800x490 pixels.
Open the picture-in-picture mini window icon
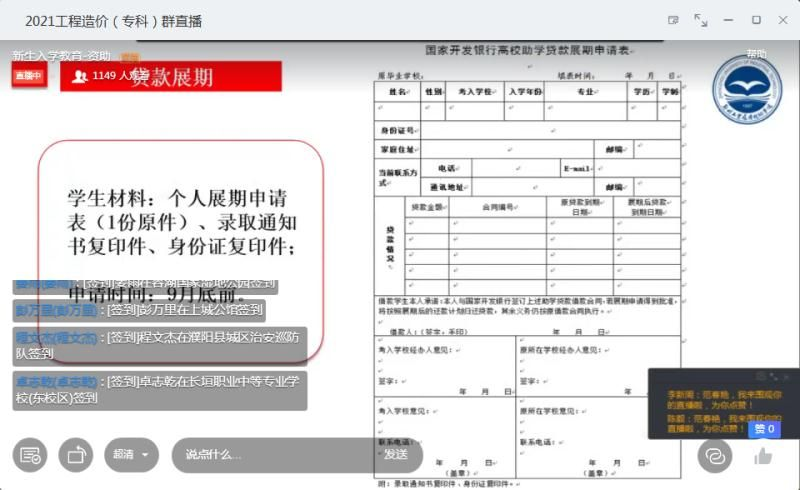click(673, 20)
